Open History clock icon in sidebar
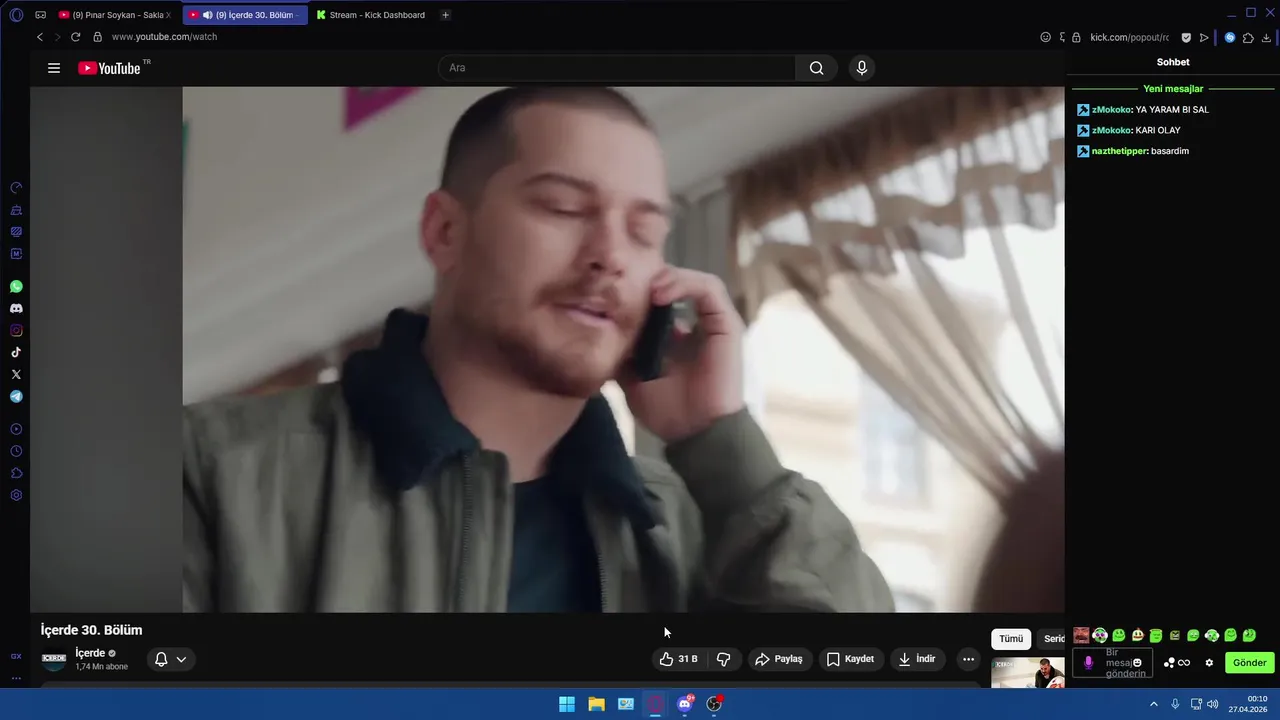The image size is (1280, 720). click(x=16, y=451)
